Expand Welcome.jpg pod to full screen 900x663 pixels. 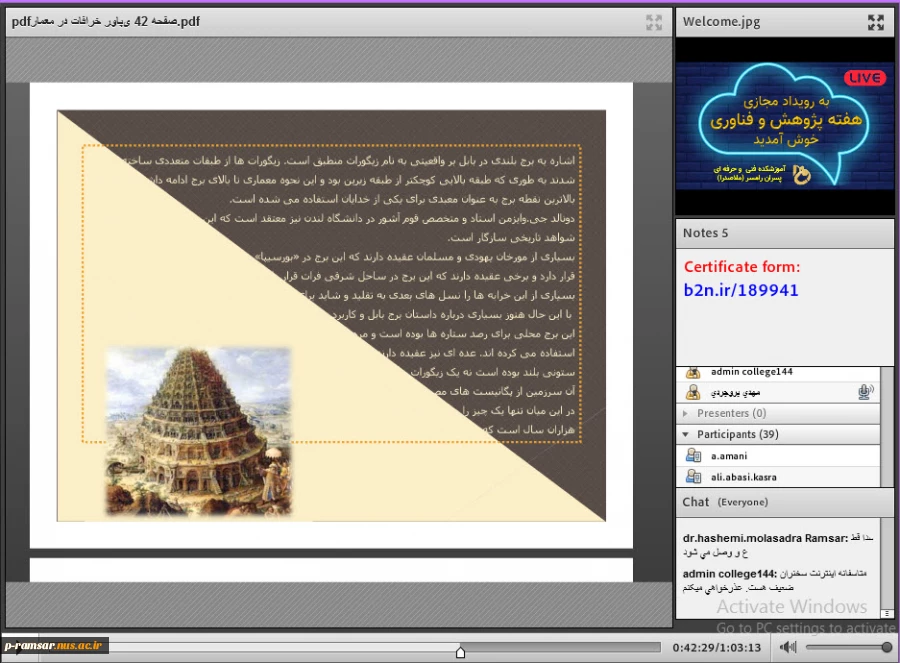[x=876, y=22]
